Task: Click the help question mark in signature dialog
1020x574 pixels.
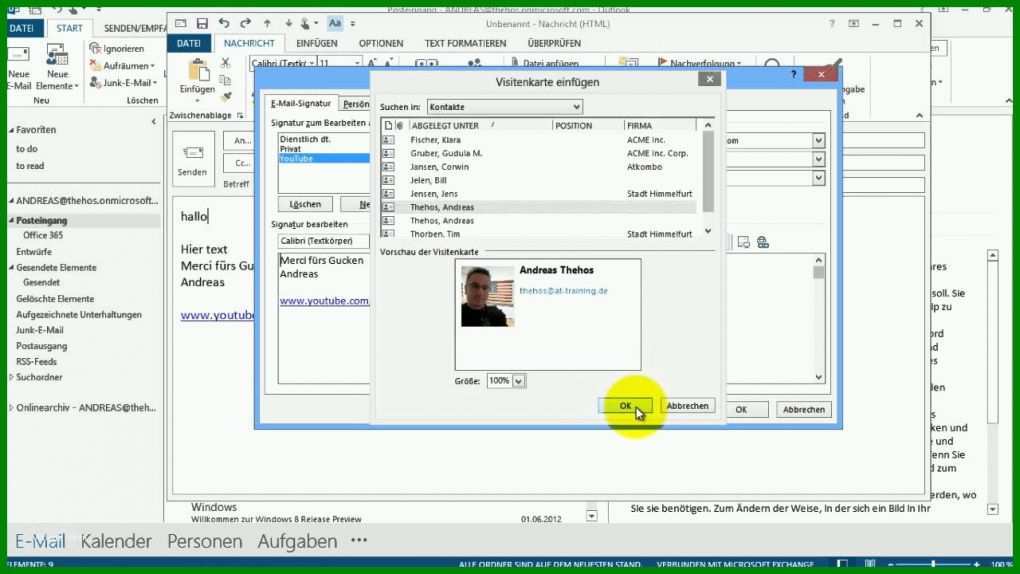Action: [794, 74]
